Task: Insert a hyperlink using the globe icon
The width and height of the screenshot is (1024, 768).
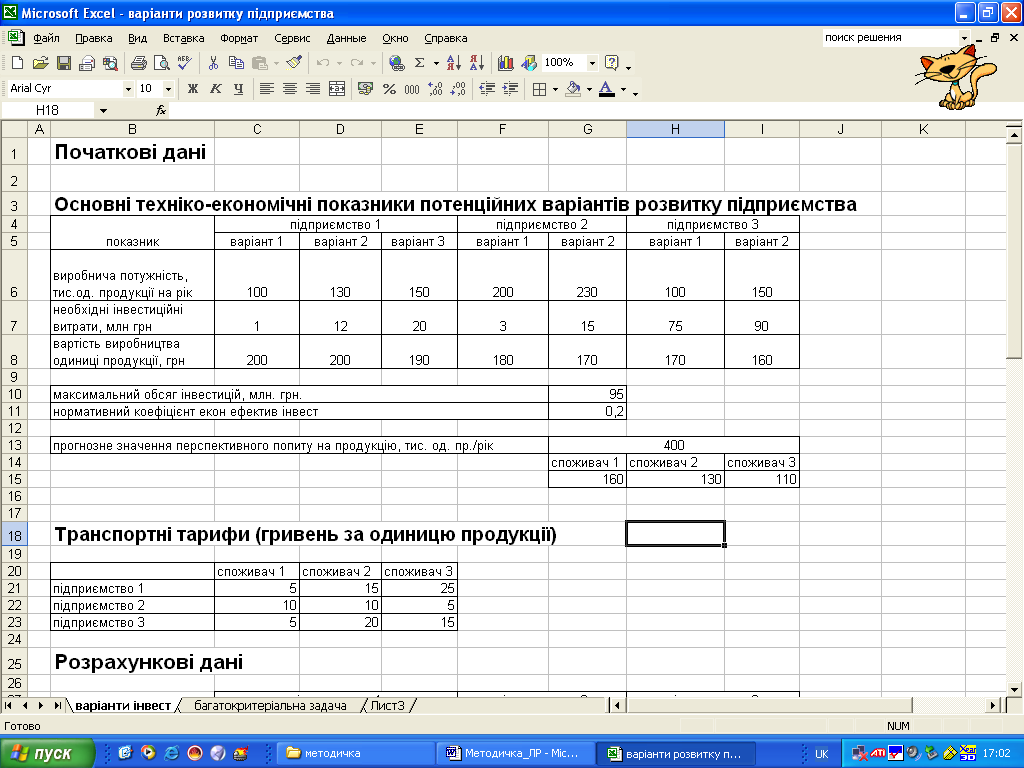Action: click(x=396, y=63)
